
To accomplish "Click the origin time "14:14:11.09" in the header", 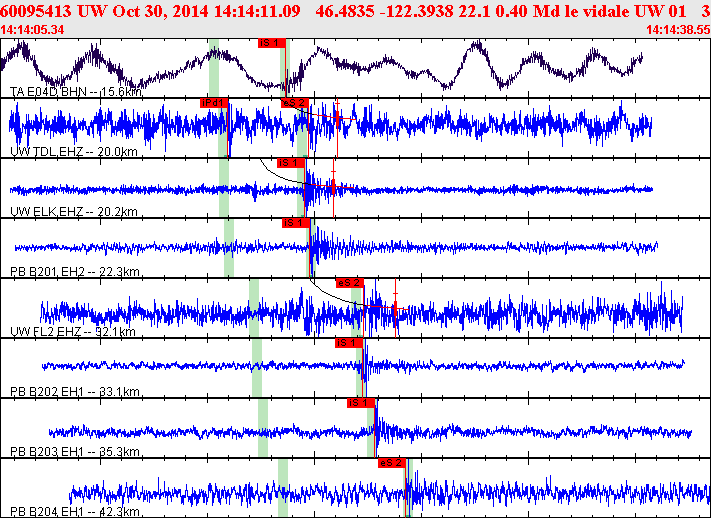I will (x=257, y=11).
